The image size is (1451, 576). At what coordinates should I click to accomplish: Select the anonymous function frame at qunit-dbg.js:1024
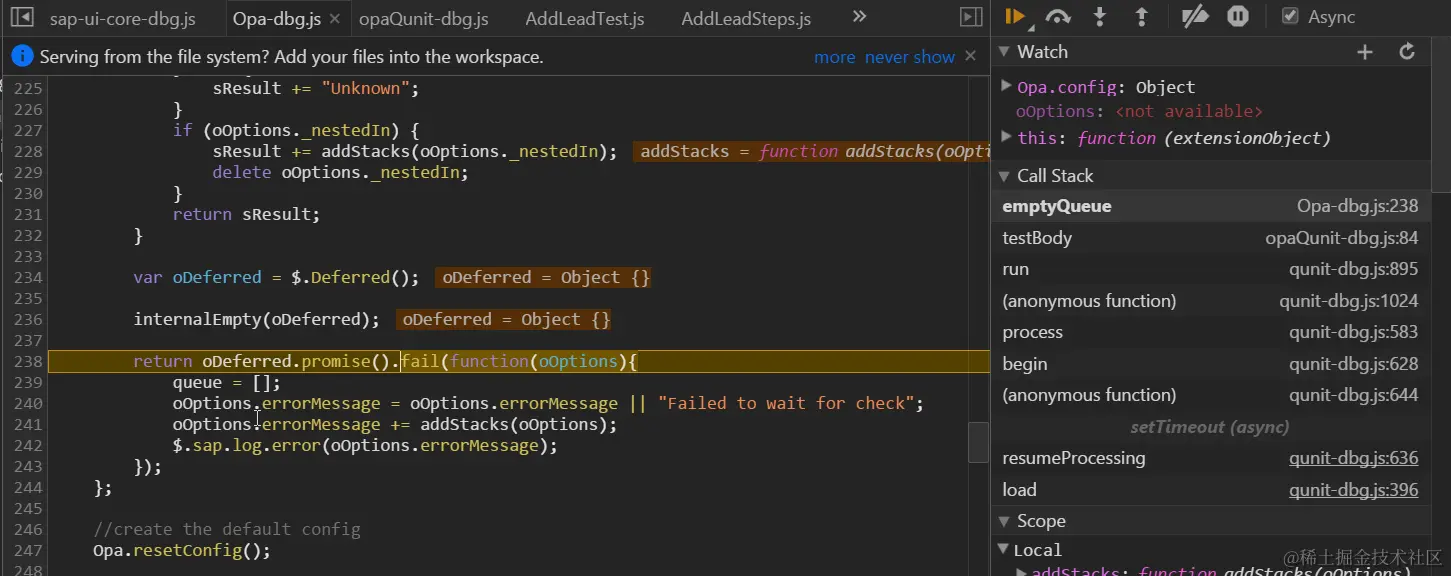point(1210,301)
